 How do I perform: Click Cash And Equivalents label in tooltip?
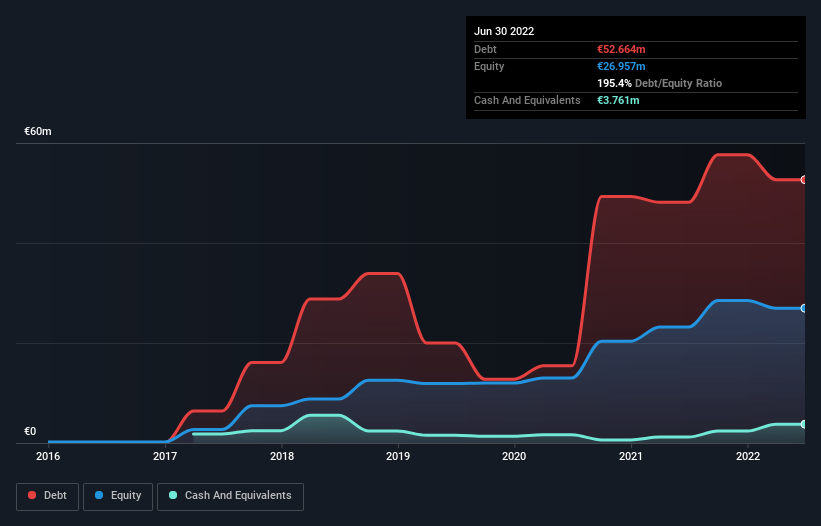pyautogui.click(x=527, y=100)
